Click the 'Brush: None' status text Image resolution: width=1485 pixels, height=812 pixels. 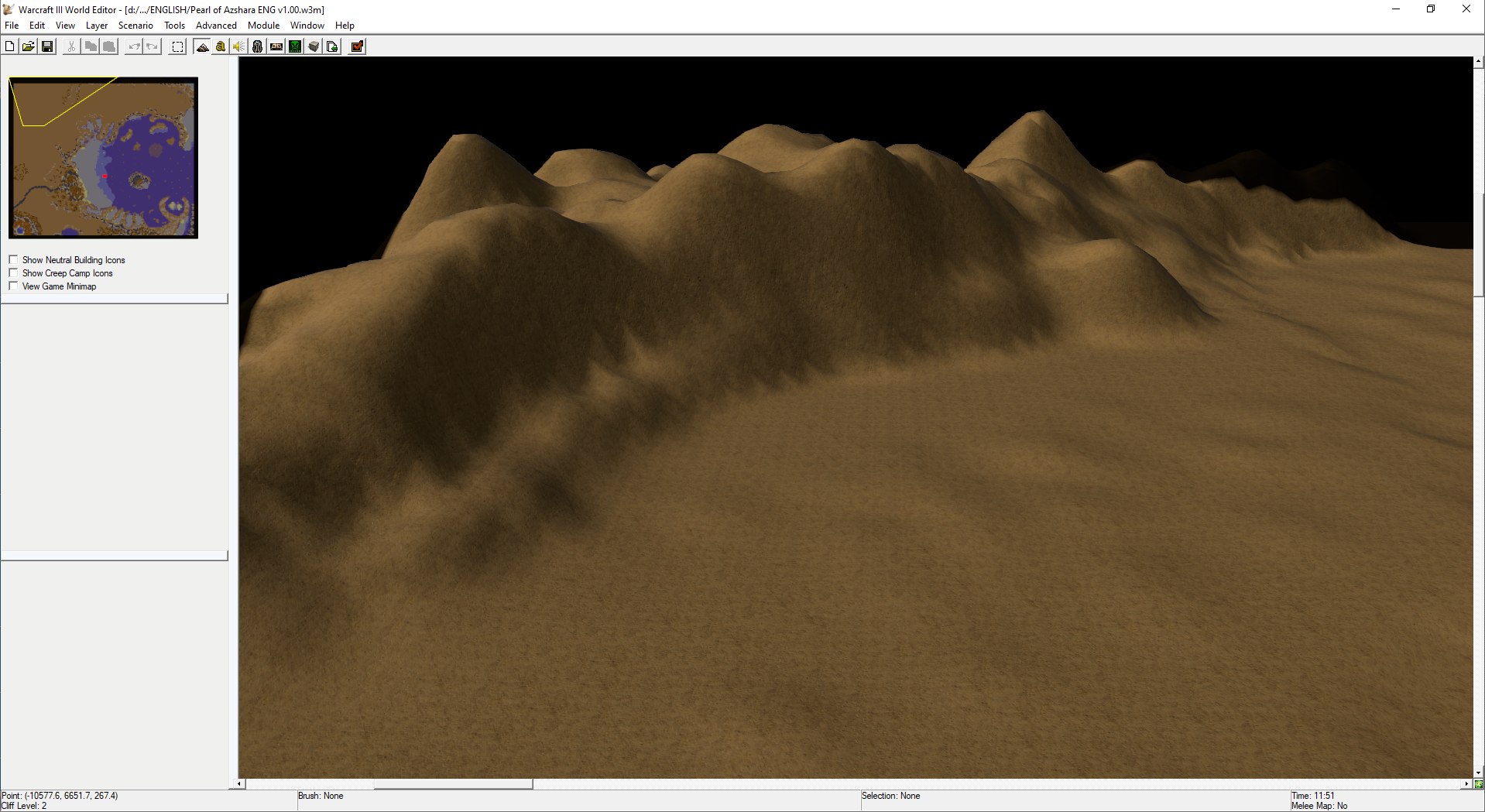click(321, 796)
